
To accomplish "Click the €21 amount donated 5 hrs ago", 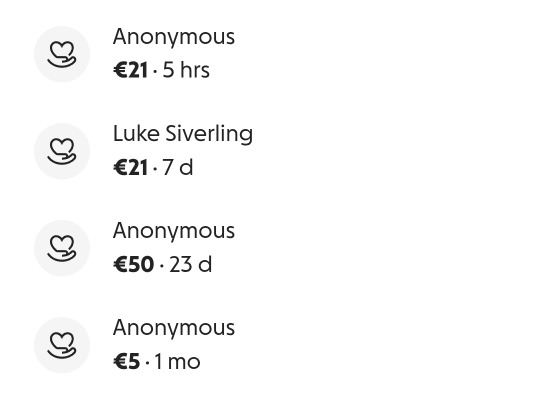I will (x=131, y=70).
